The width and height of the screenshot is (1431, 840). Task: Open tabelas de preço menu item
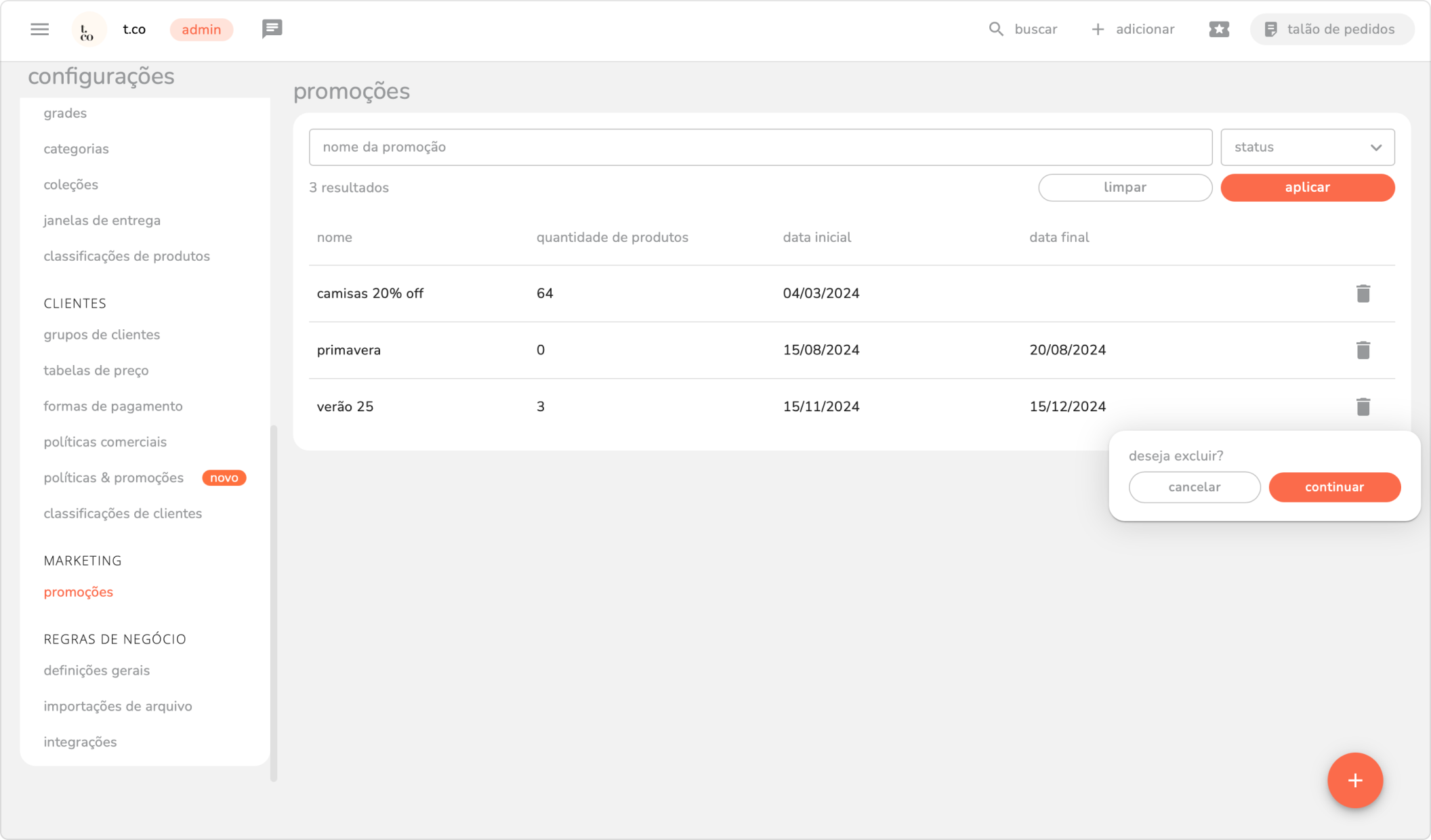[x=96, y=371]
